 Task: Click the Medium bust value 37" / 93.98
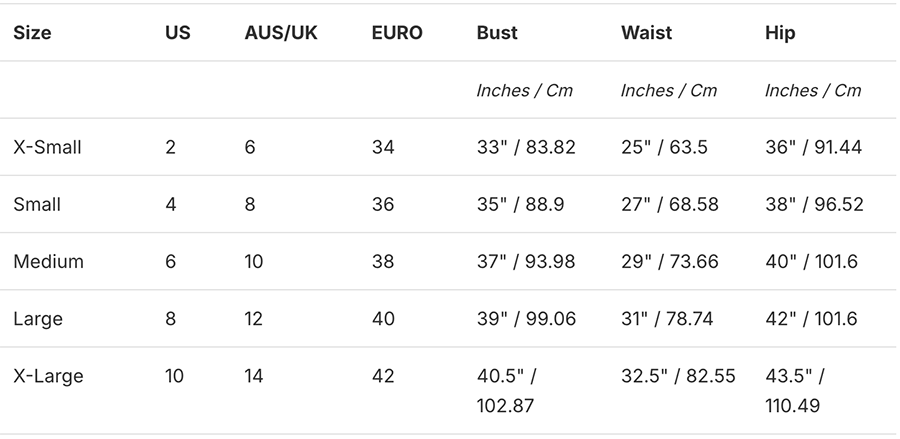click(x=526, y=262)
